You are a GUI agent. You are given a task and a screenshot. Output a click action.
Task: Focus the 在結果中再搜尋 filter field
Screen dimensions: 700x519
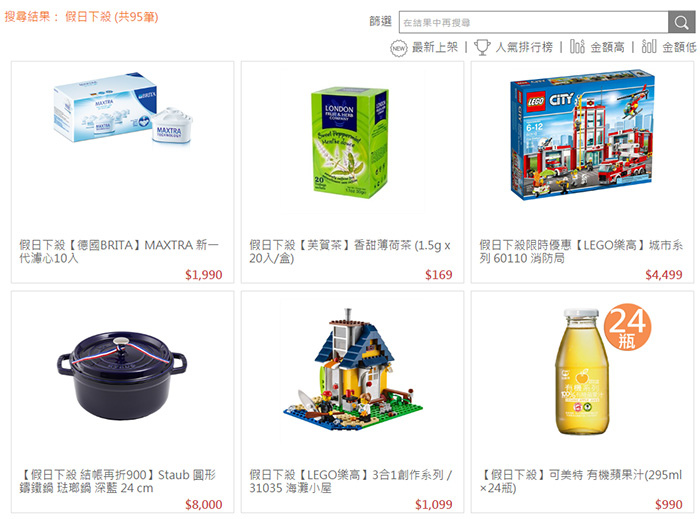[x=533, y=22]
